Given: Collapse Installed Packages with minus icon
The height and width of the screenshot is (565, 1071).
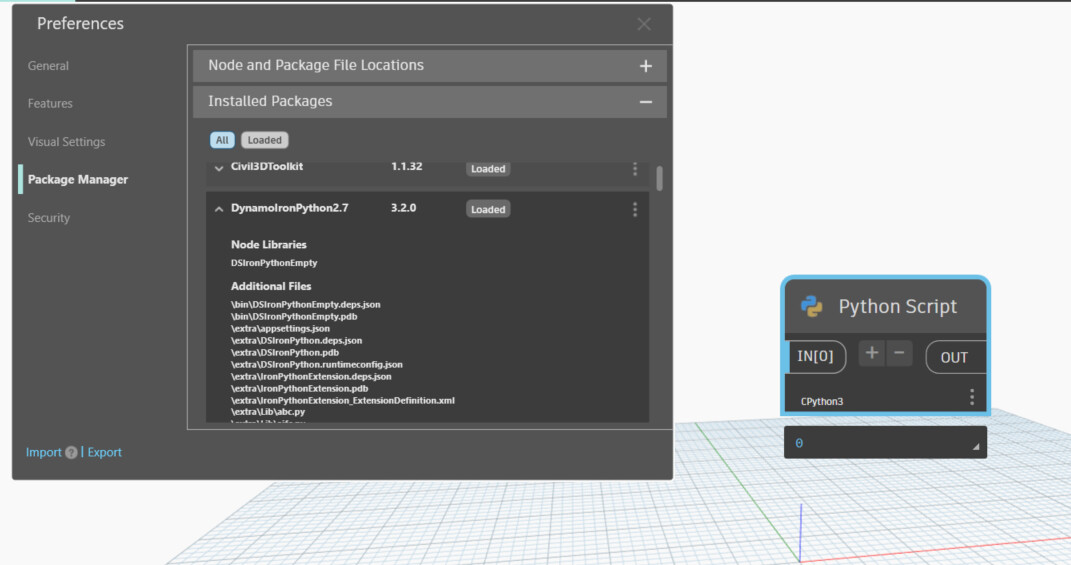Looking at the screenshot, I should pyautogui.click(x=646, y=102).
